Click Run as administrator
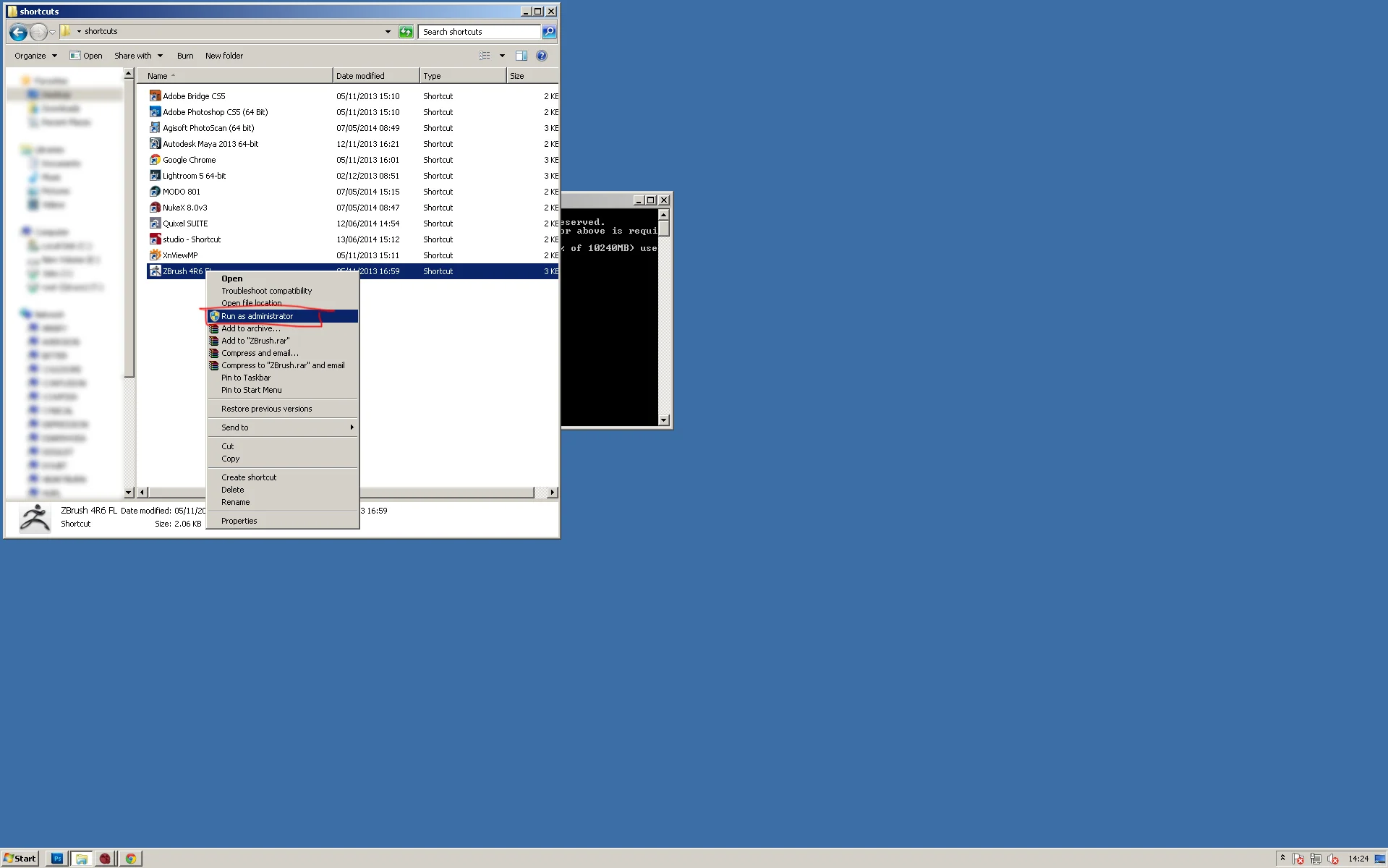 coord(282,316)
